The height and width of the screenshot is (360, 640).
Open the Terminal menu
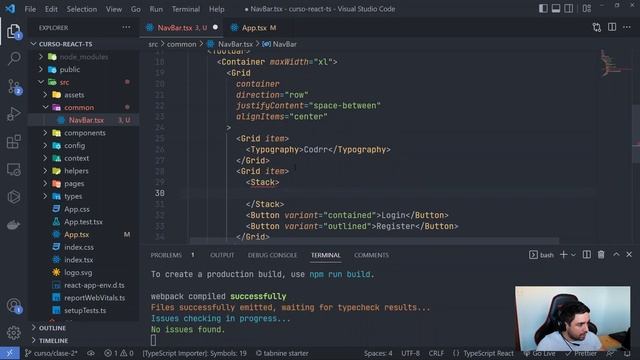point(186,9)
